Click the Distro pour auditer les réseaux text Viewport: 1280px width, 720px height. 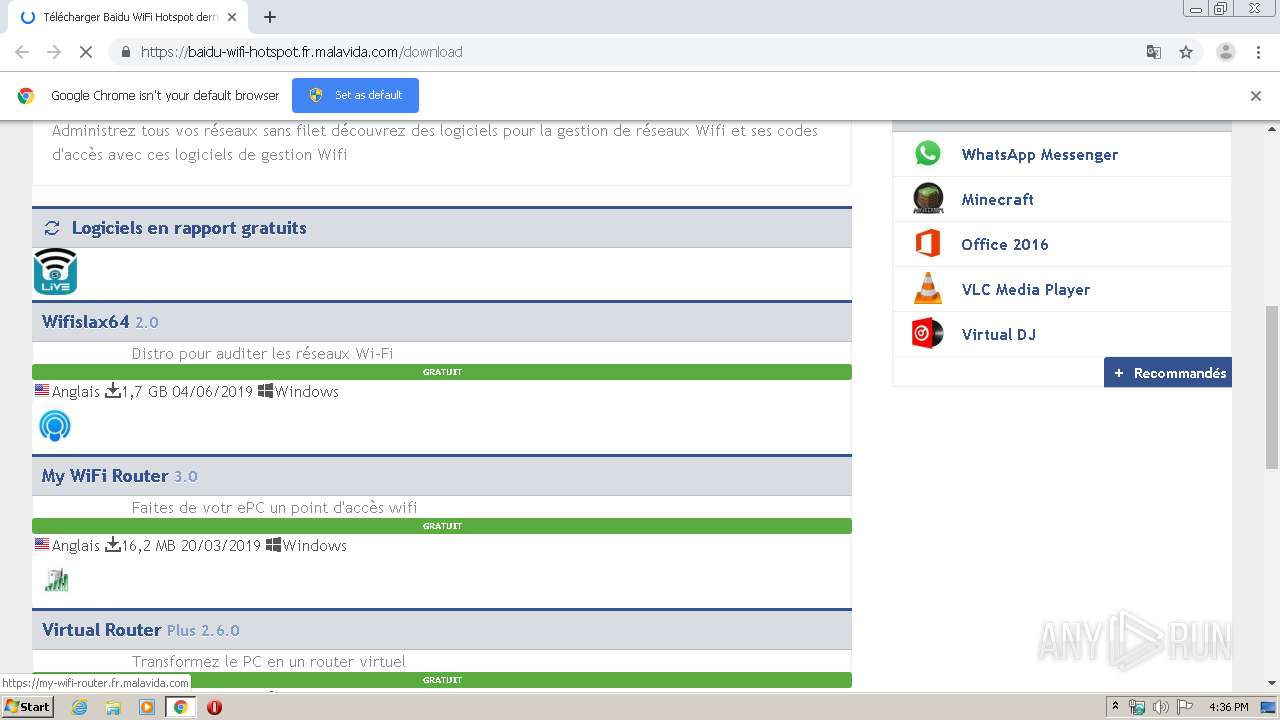pos(262,354)
